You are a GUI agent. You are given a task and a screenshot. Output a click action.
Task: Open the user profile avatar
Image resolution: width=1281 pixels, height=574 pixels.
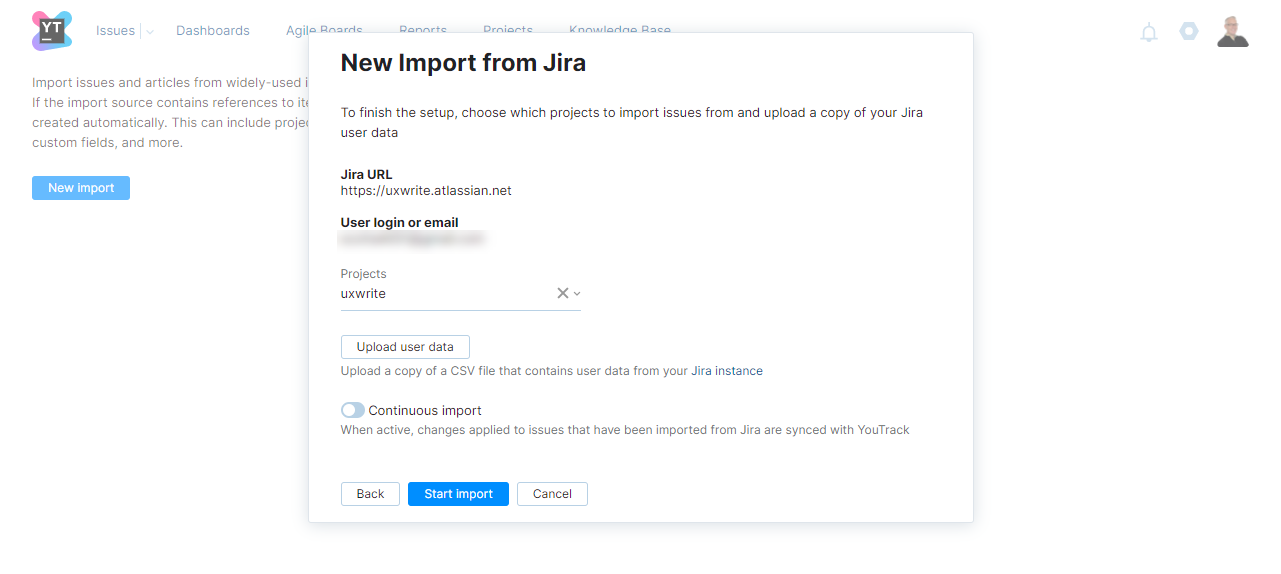[1232, 31]
